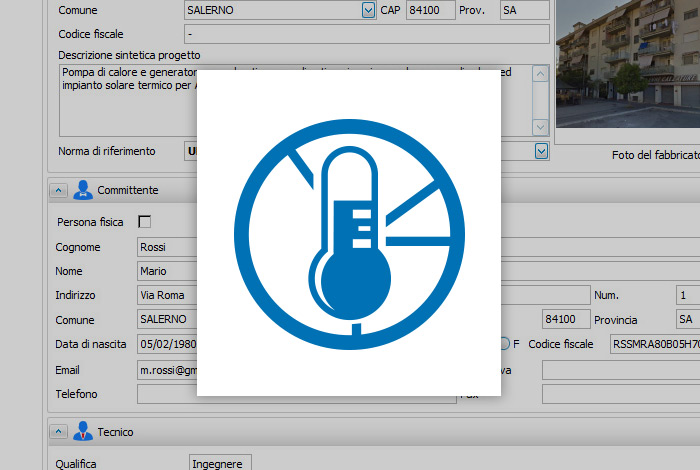Click the Nome field containing Mario
This screenshot has height=470, width=700.
[x=166, y=271]
